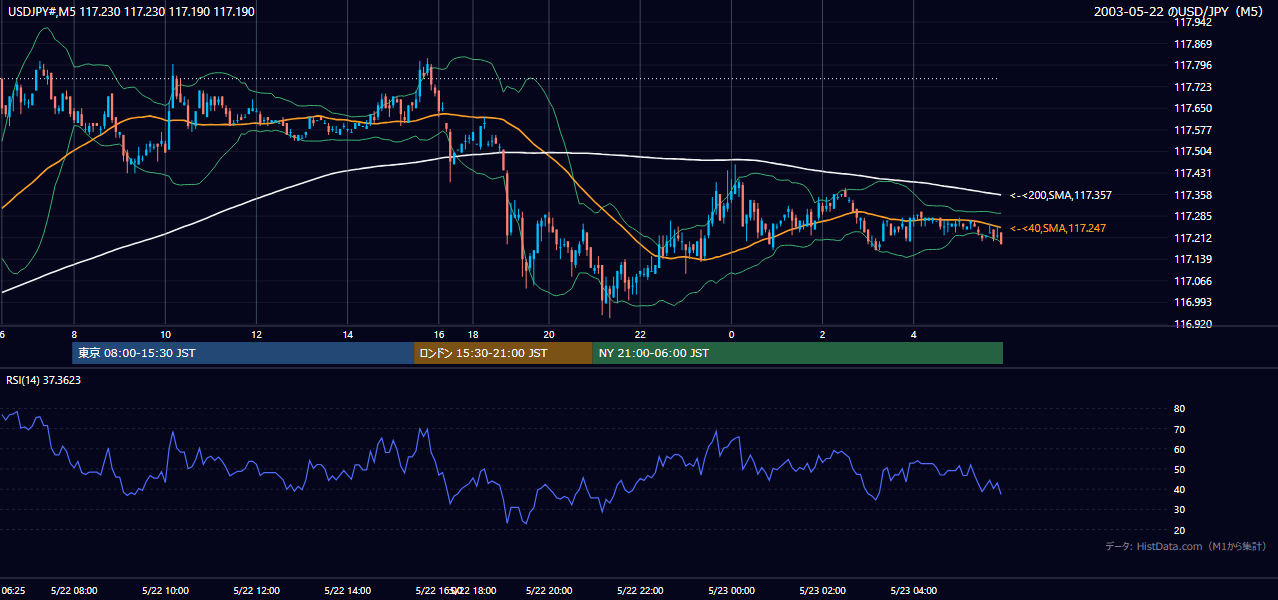
Task: Click the 200 SMA 117.357 label
Action: pos(1061,195)
